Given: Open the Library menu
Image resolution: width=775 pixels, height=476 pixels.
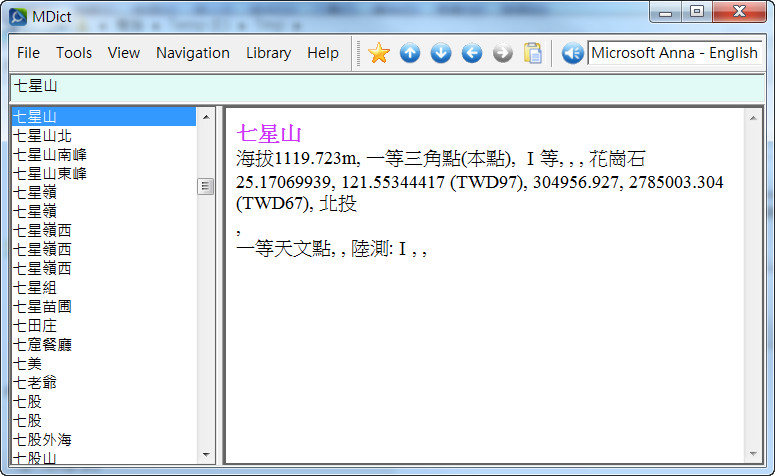Looking at the screenshot, I should tap(268, 53).
